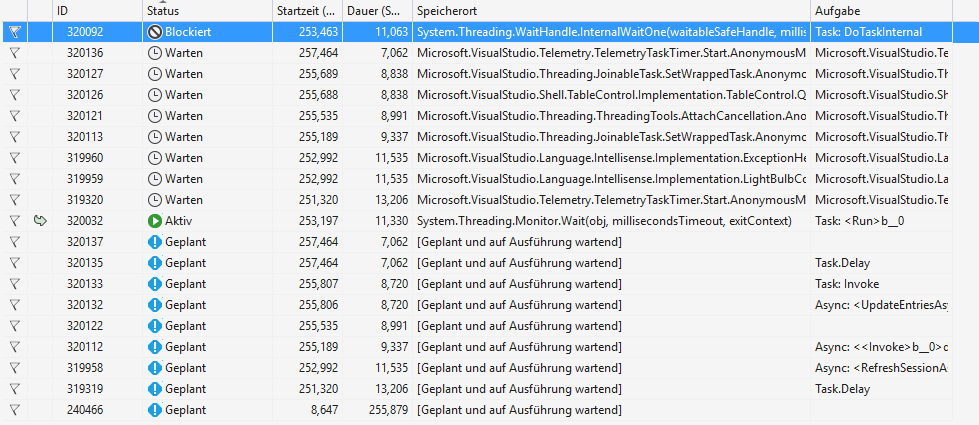Click the flag icon on row 320137
This screenshot has height=425, width=979.
(15, 242)
